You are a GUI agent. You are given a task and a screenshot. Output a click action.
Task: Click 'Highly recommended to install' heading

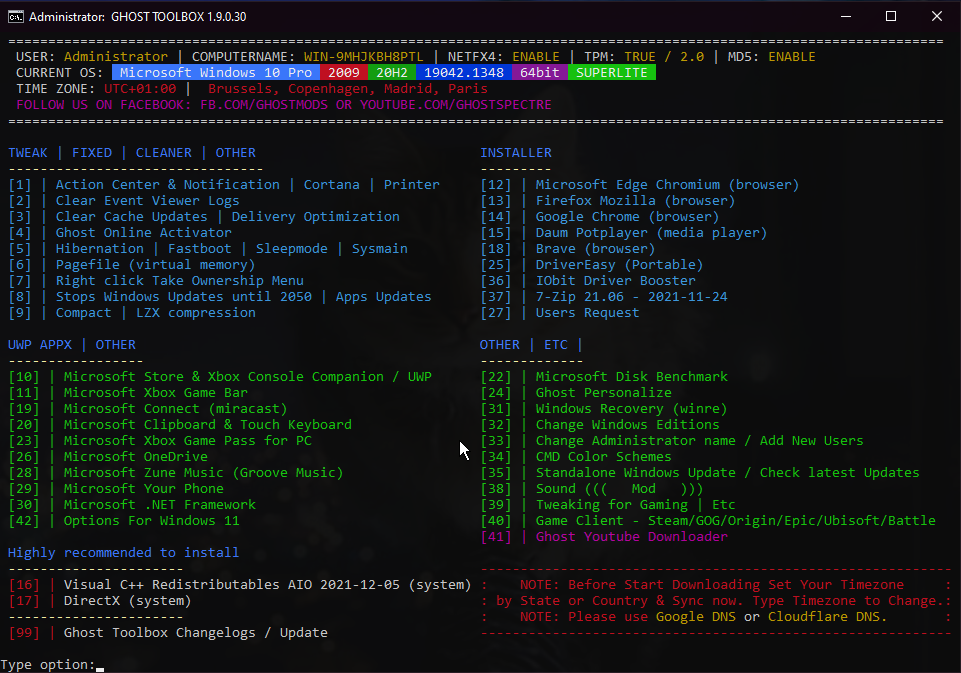point(123,552)
